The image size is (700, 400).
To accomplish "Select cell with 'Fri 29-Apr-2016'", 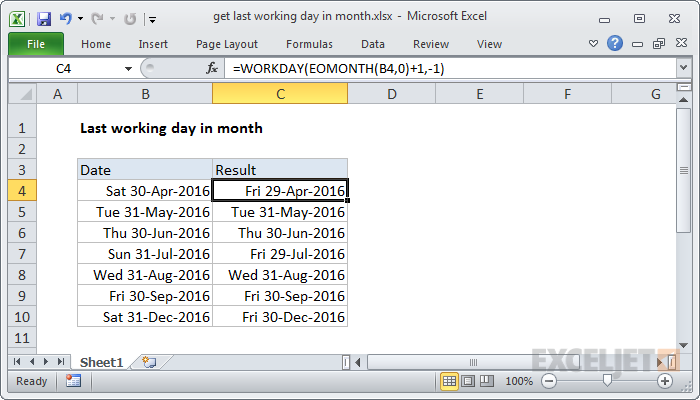I will click(x=280, y=191).
